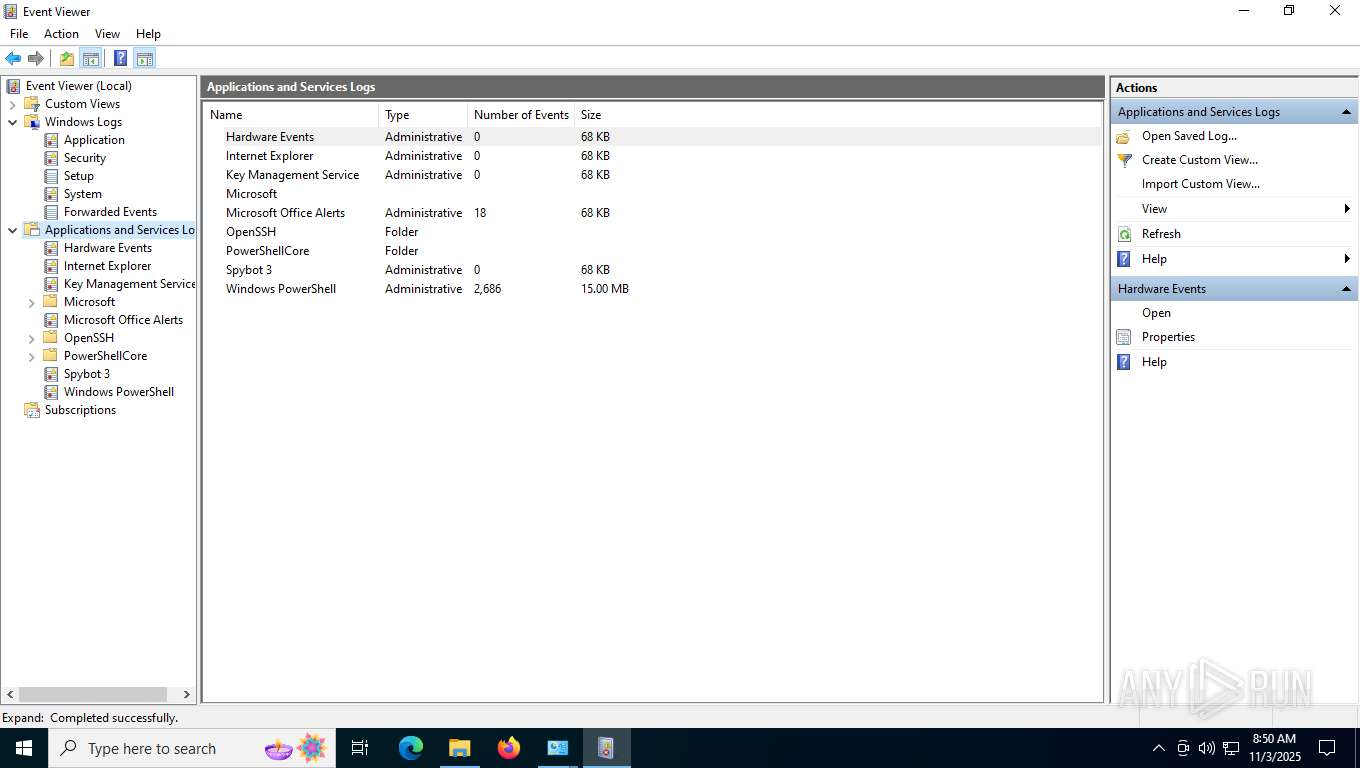Collapse the Windows Logs tree node
Viewport: 1360px width, 768px height.
click(13, 122)
